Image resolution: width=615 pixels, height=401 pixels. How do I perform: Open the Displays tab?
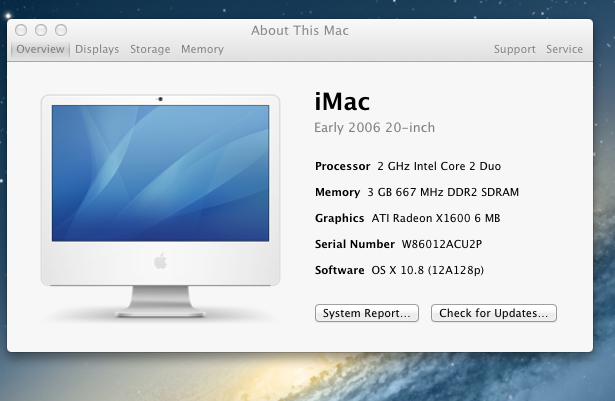point(97,49)
